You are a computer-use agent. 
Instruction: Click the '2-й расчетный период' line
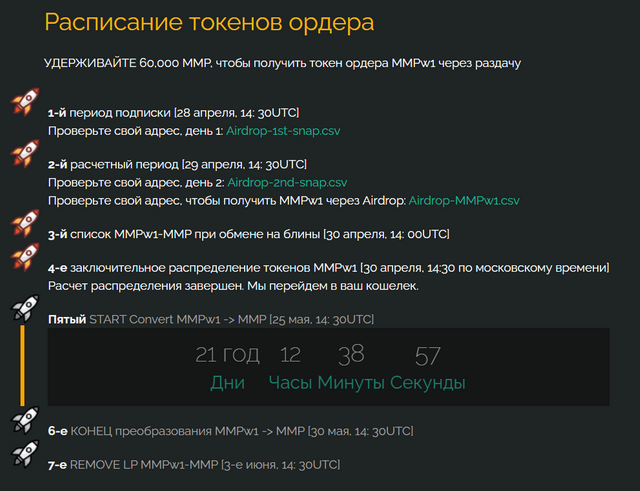178,164
